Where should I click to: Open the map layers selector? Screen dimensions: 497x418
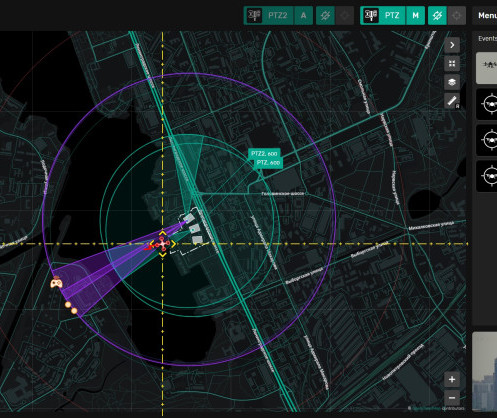pyautogui.click(x=452, y=82)
